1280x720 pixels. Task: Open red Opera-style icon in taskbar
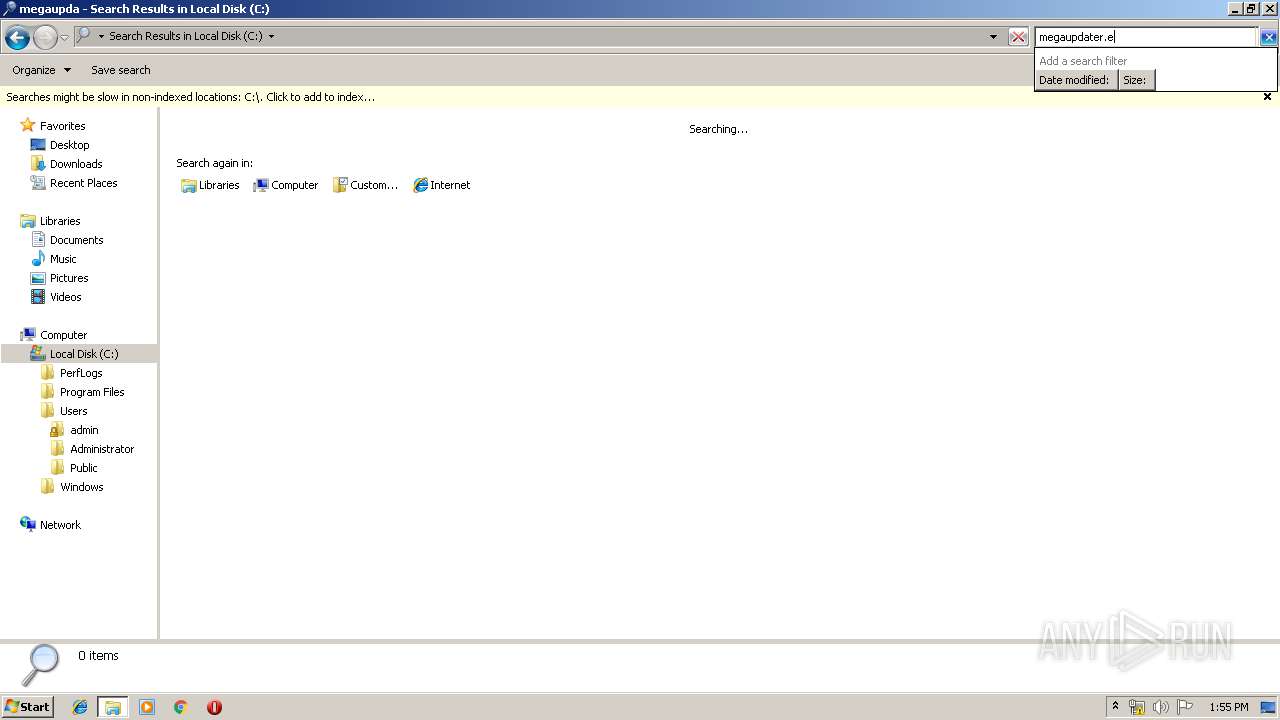[214, 707]
